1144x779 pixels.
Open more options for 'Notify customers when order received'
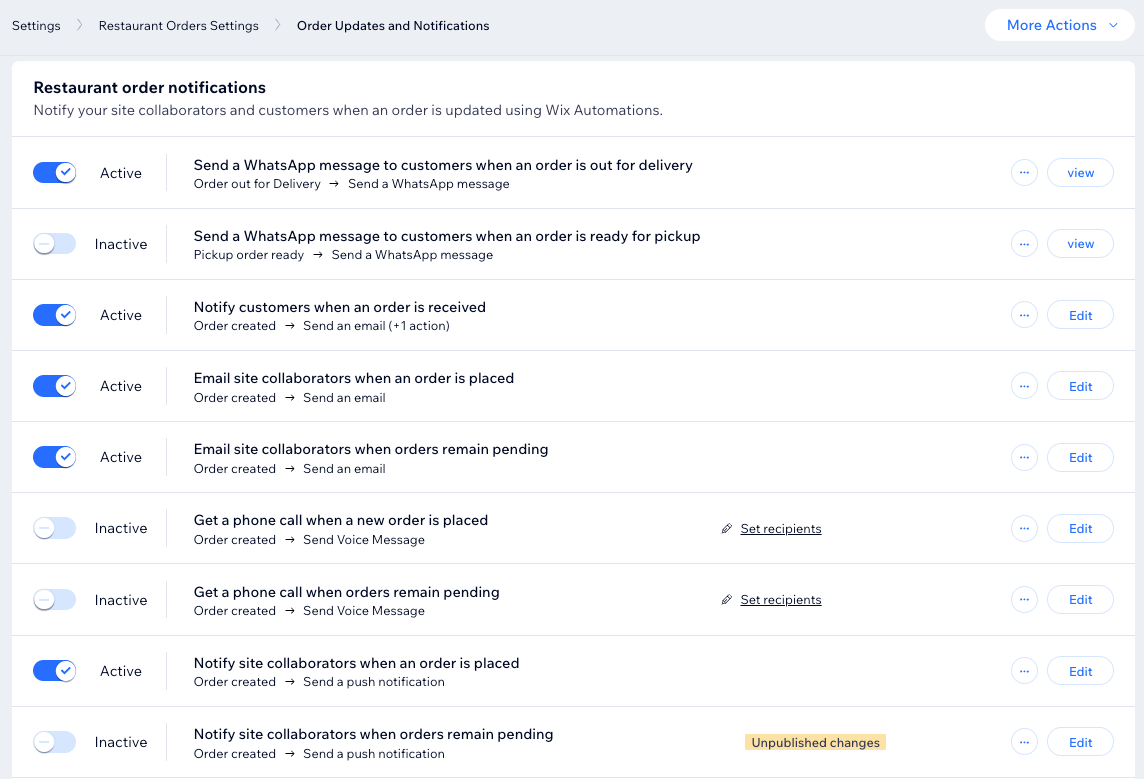click(1024, 314)
